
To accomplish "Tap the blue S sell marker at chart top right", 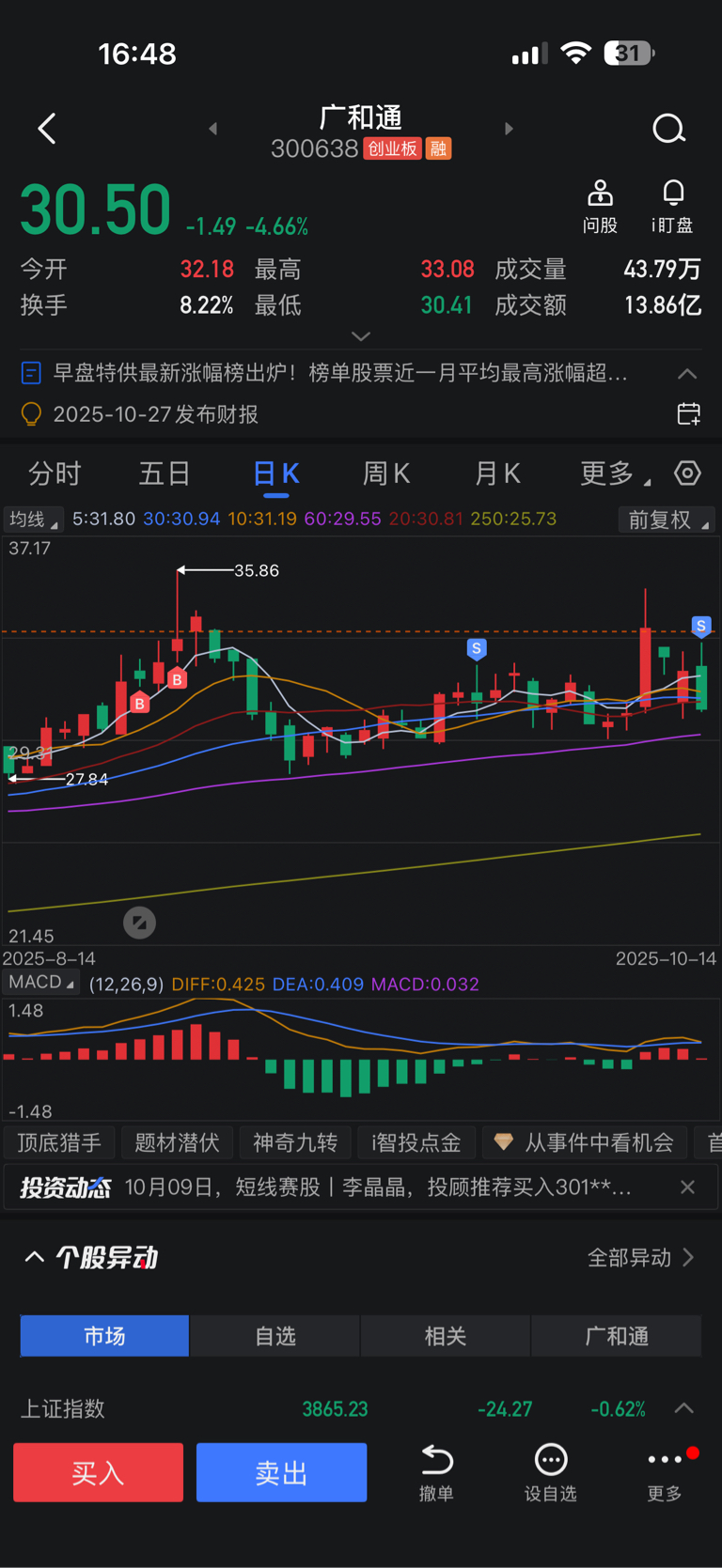I will coord(700,627).
